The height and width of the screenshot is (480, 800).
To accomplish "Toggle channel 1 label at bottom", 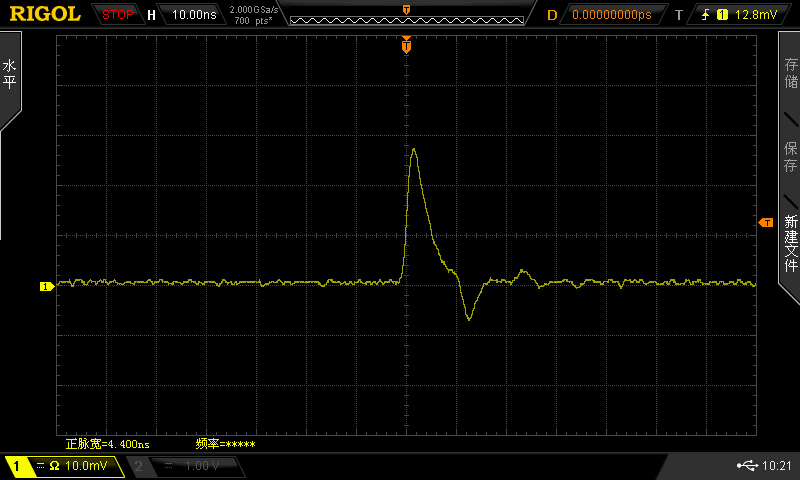I will [x=16, y=466].
